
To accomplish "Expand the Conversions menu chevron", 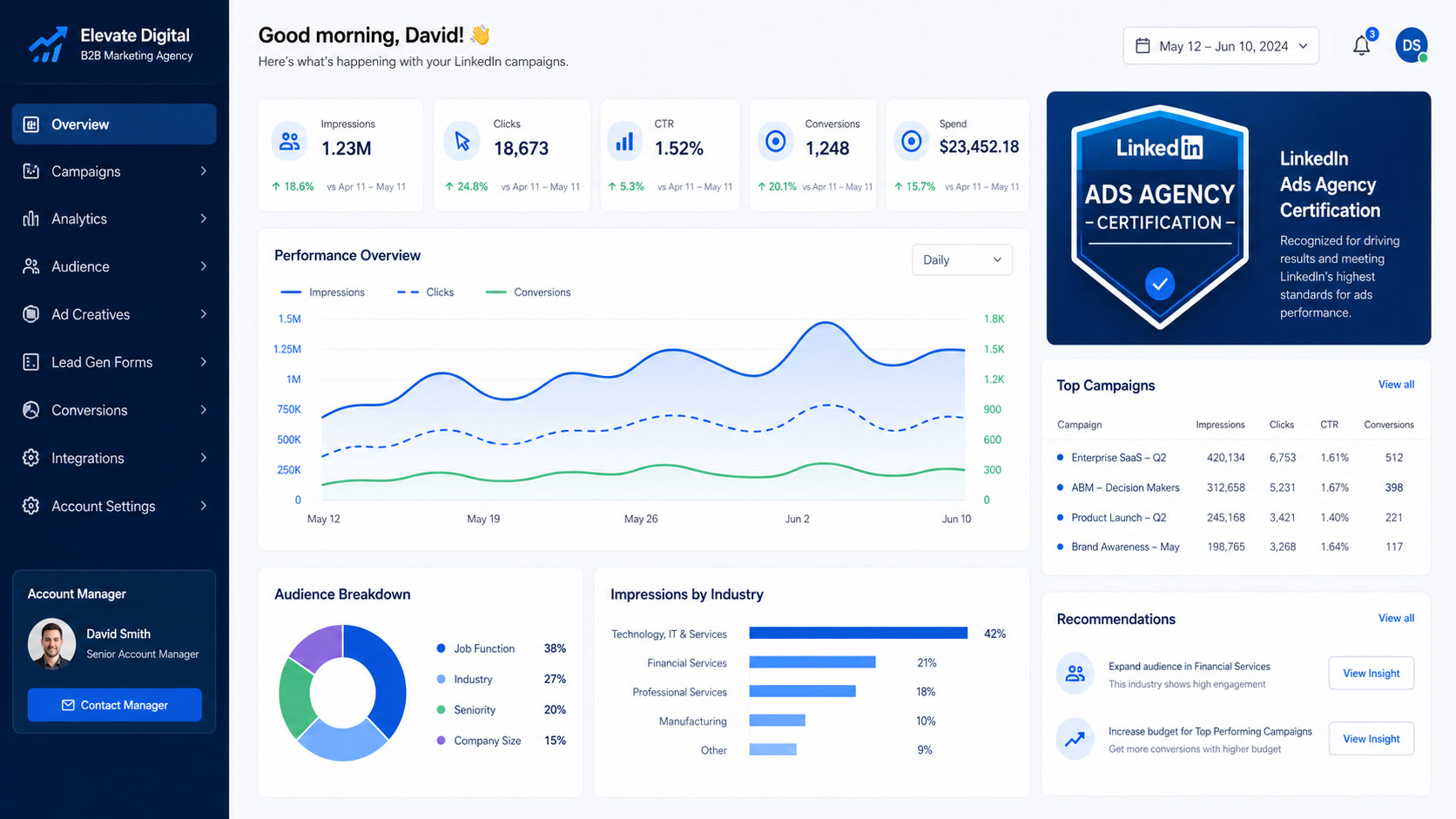I will 204,410.
